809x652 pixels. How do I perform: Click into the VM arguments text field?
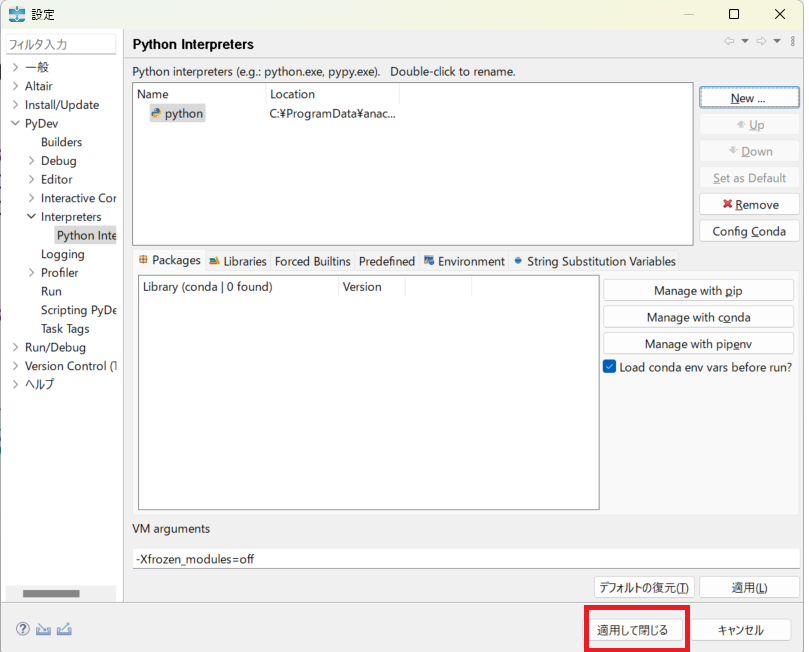(x=466, y=559)
